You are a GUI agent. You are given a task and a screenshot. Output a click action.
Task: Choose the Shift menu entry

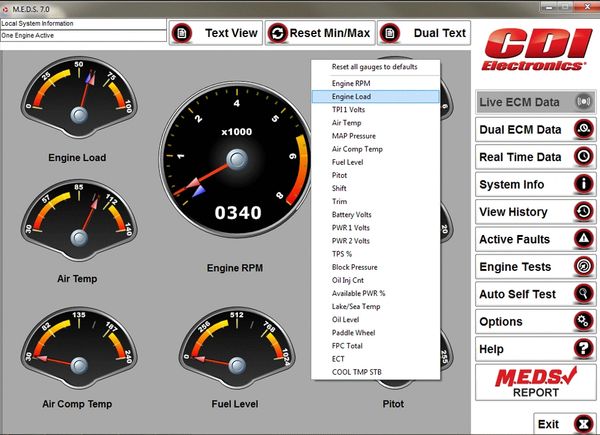click(x=376, y=188)
